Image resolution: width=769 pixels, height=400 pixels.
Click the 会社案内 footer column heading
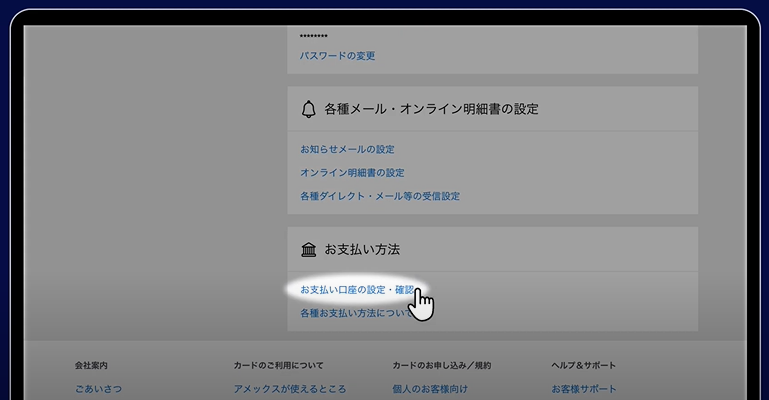coord(91,366)
